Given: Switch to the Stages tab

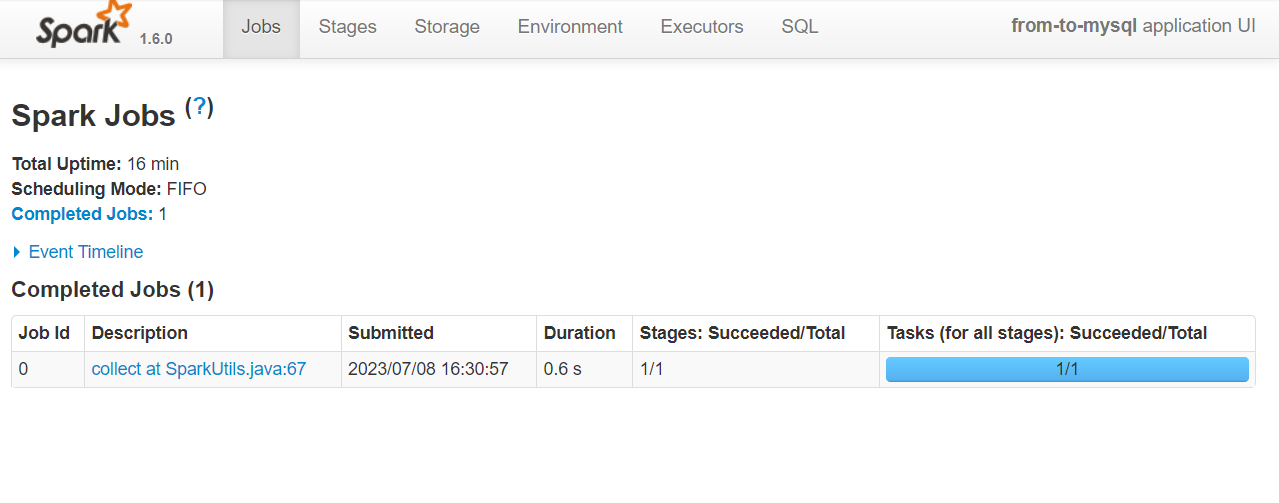Looking at the screenshot, I should click(x=347, y=28).
